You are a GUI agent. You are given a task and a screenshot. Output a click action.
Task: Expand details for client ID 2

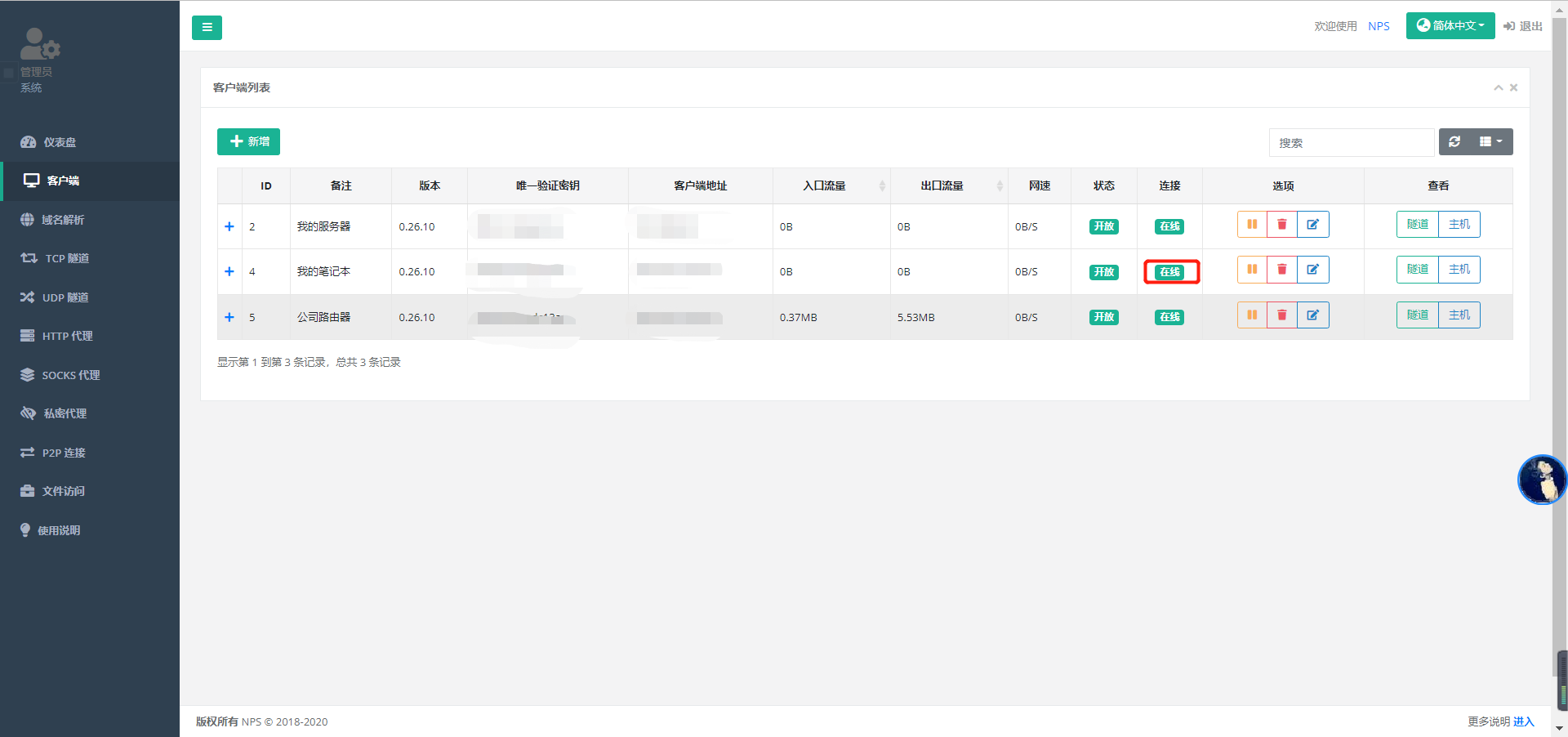[x=229, y=227]
